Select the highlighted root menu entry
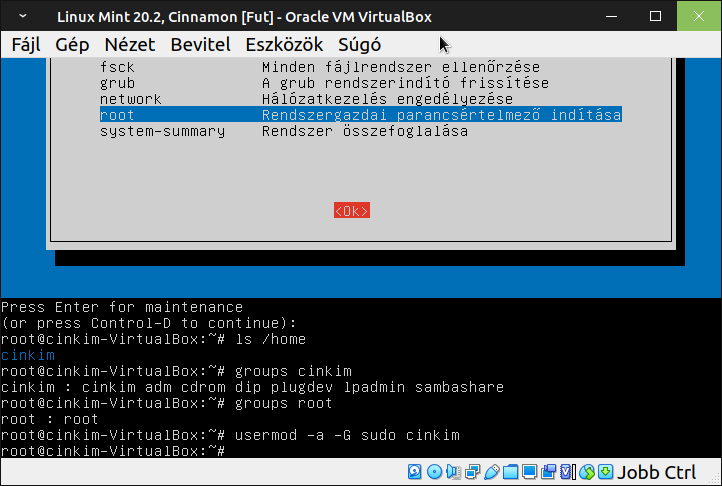 pos(361,115)
